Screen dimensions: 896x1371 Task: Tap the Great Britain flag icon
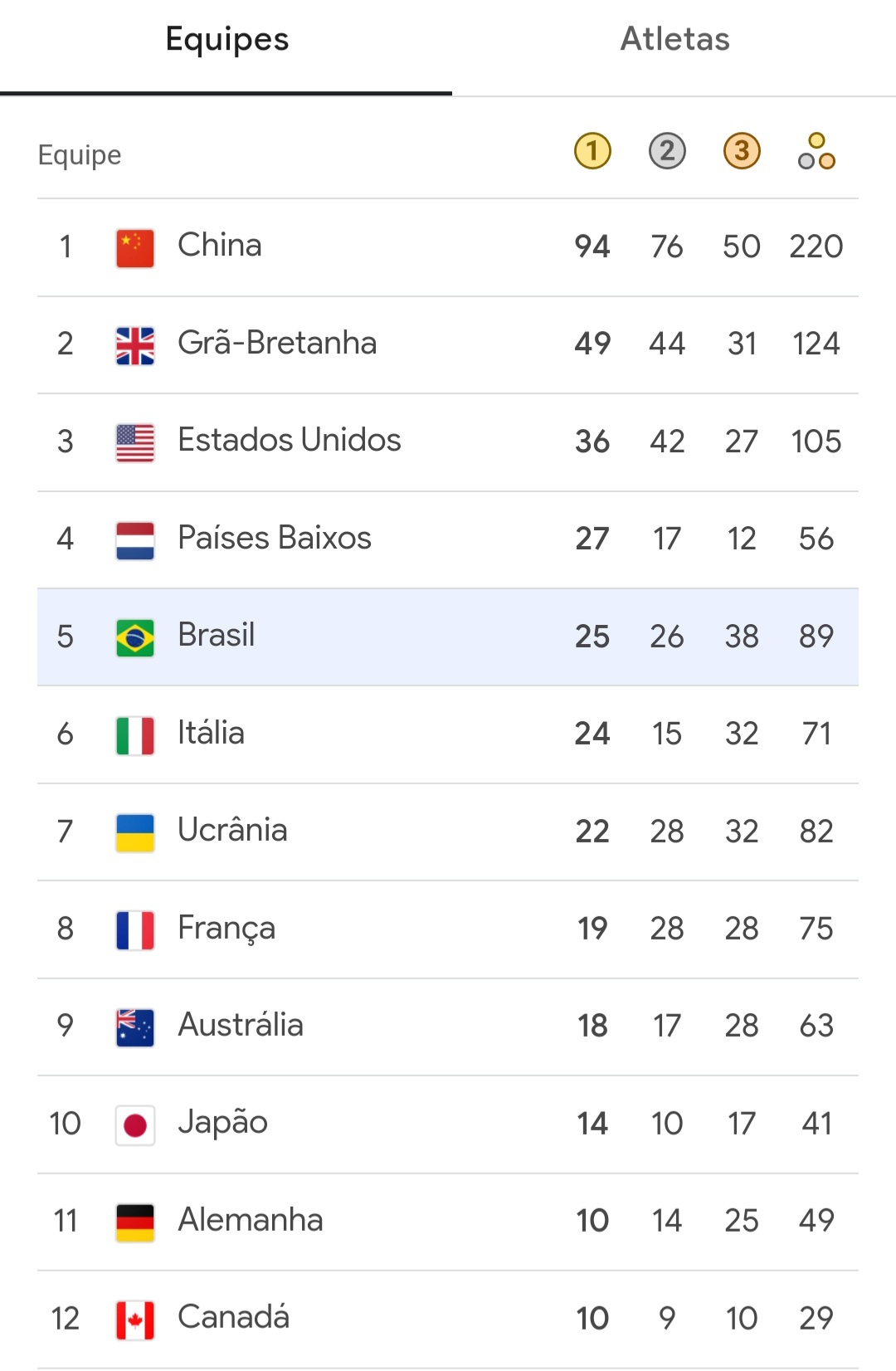pos(135,345)
